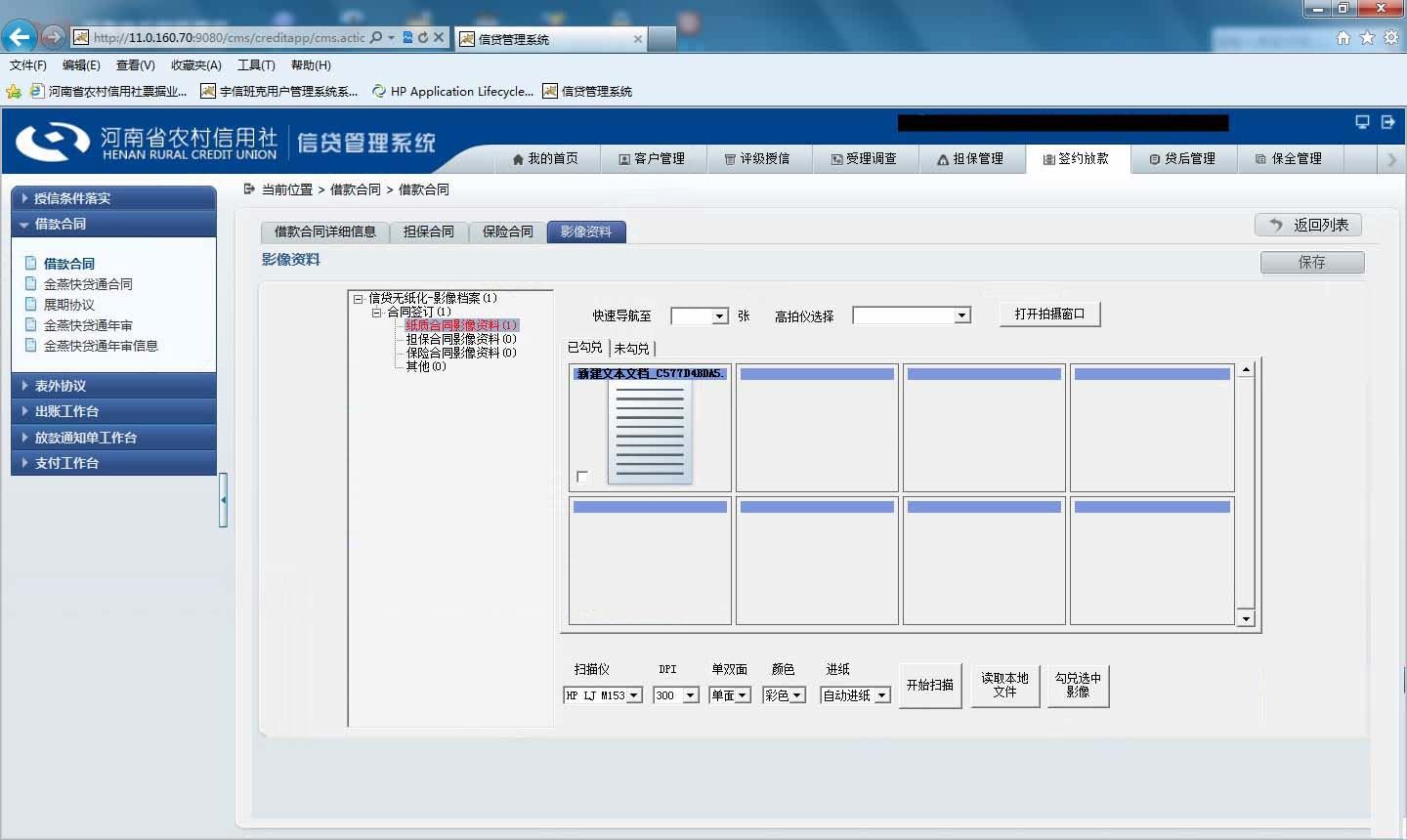
Task: Select 其他 (0) tree item
Action: tap(426, 366)
